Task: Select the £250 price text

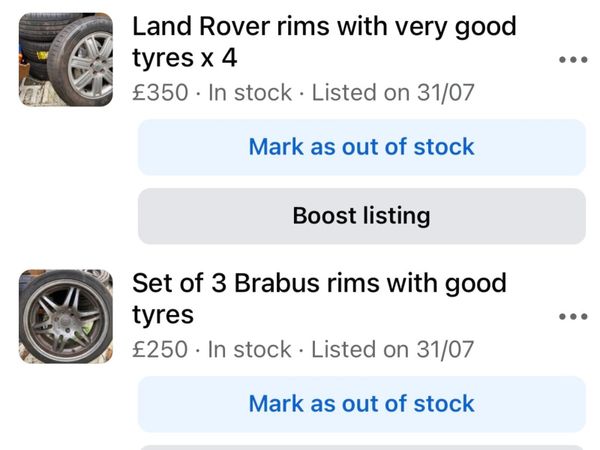Action: click(160, 349)
